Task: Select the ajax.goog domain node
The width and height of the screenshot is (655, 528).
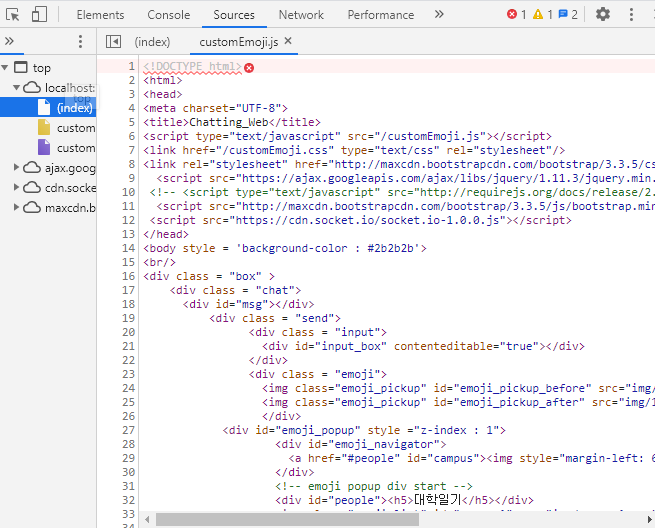Action: click(x=70, y=168)
